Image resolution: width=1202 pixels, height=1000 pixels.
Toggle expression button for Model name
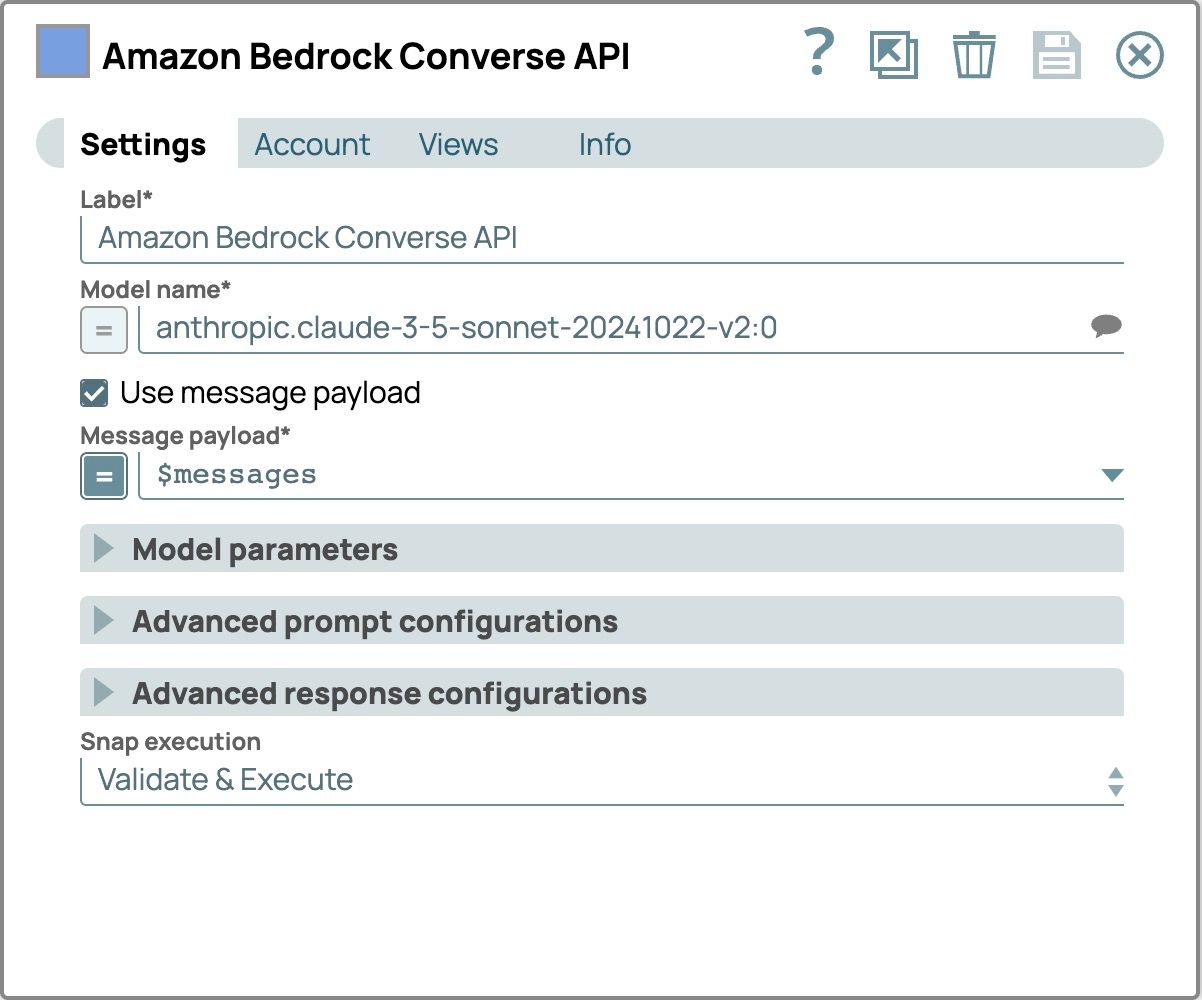click(x=104, y=330)
